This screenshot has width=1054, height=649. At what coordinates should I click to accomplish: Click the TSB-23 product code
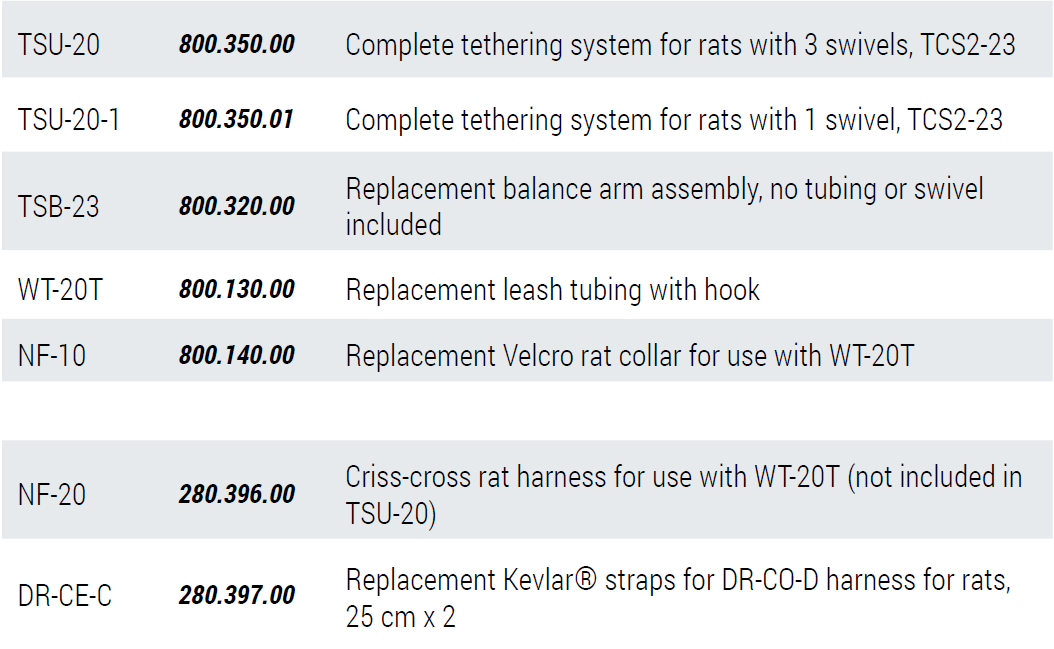[x=58, y=207]
